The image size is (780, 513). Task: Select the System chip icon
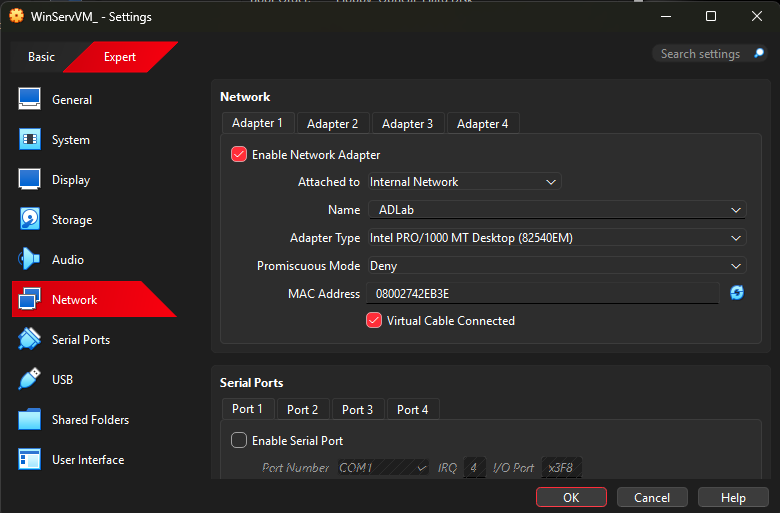tap(29, 139)
